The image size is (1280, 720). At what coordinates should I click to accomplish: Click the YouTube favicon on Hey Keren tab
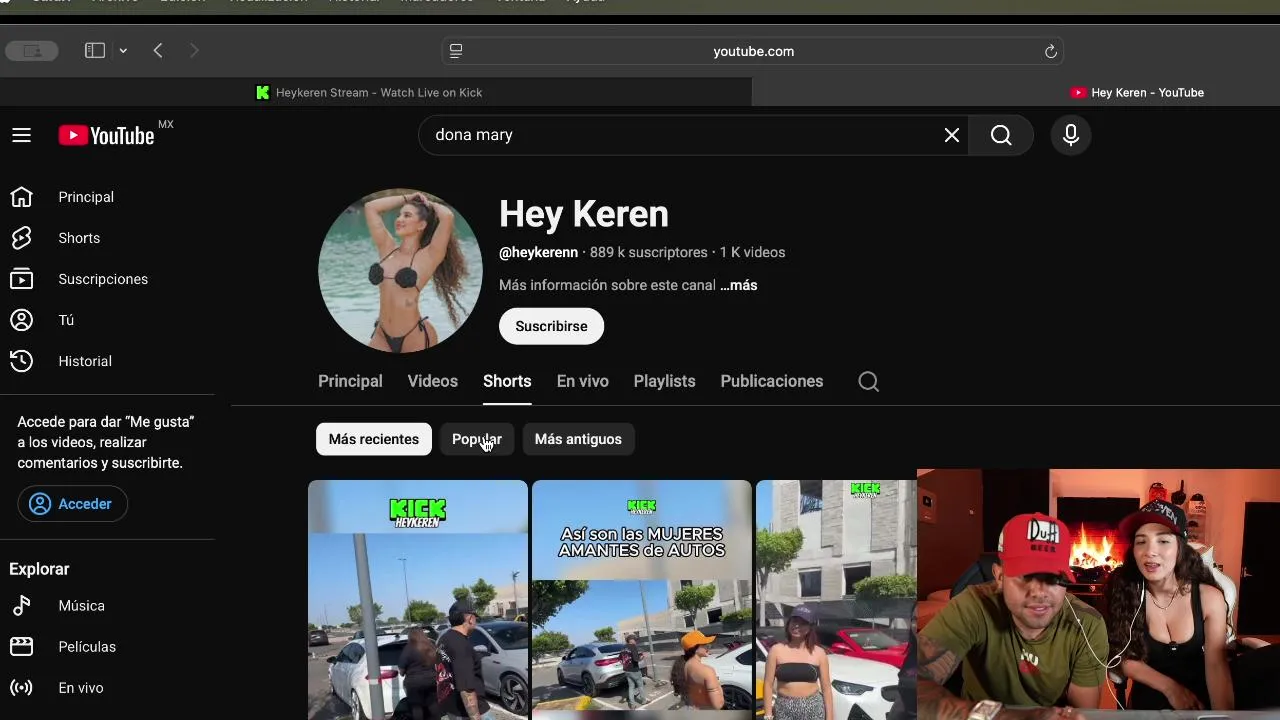(1078, 92)
